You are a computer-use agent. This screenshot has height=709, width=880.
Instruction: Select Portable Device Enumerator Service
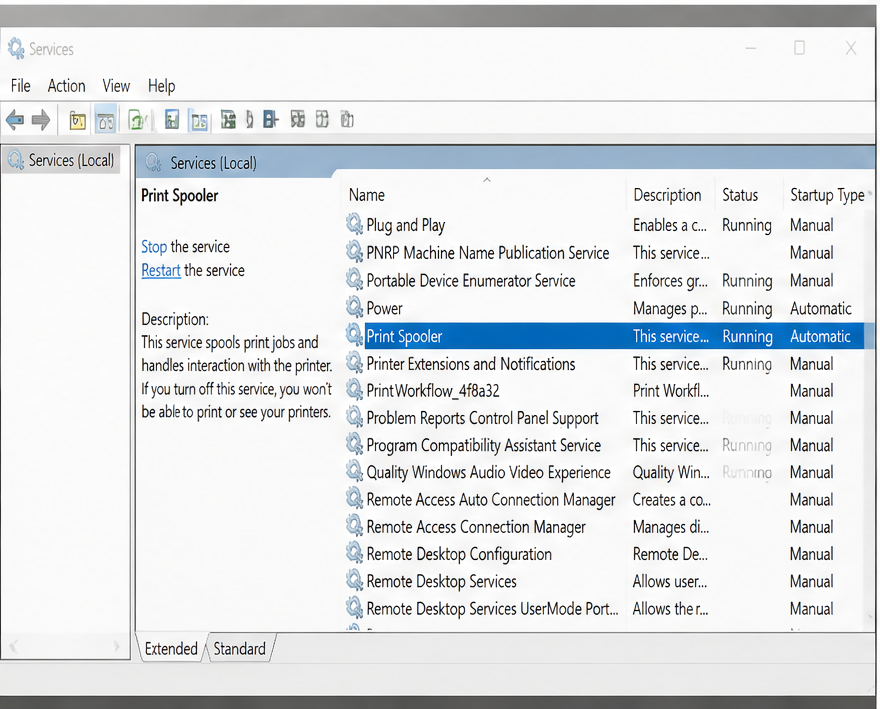471,280
